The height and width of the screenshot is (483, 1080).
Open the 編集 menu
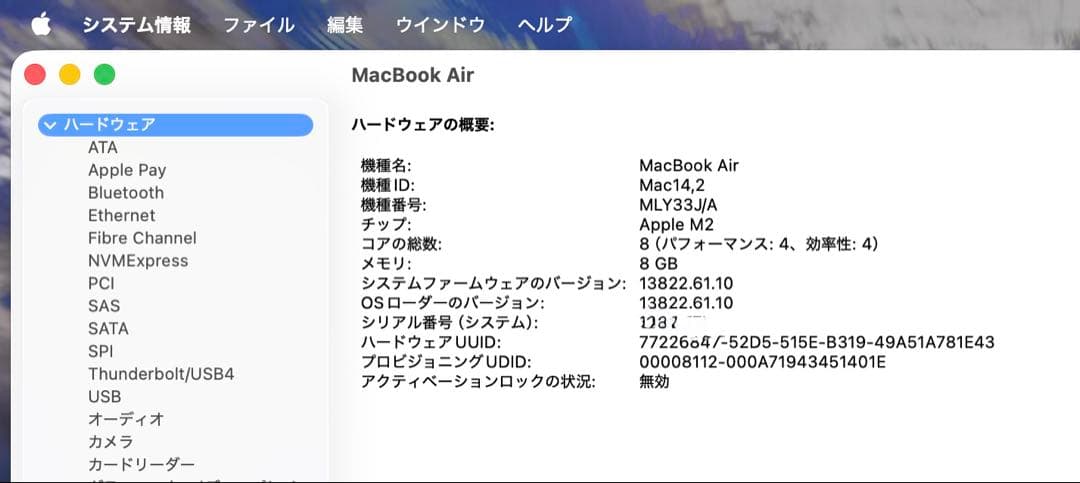(x=345, y=25)
